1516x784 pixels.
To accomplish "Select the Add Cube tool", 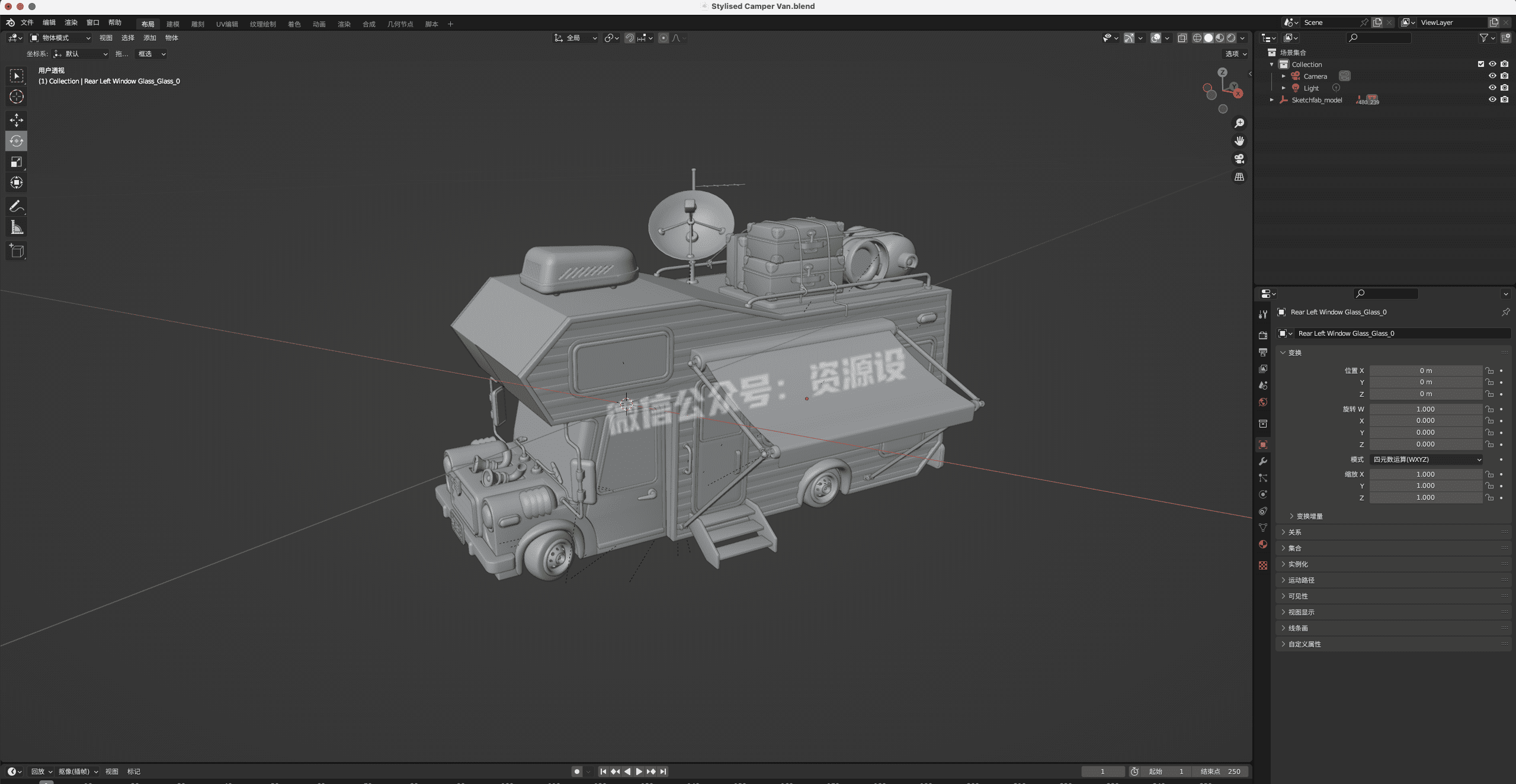I will [x=17, y=251].
